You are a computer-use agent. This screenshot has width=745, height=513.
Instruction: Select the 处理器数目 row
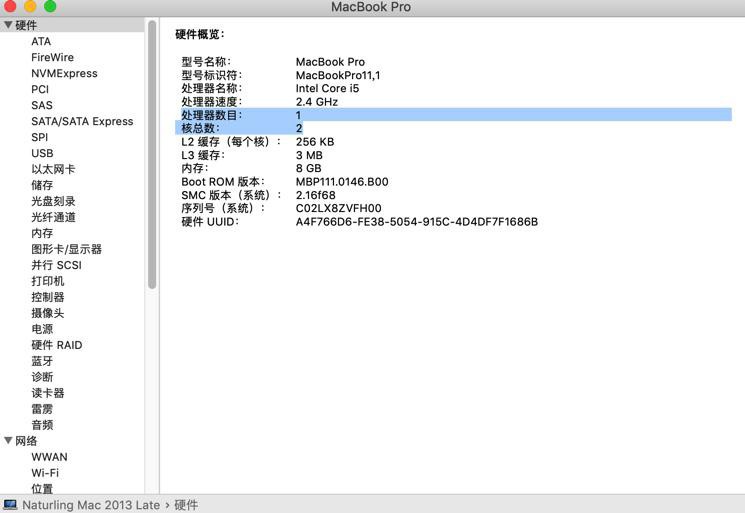(453, 115)
